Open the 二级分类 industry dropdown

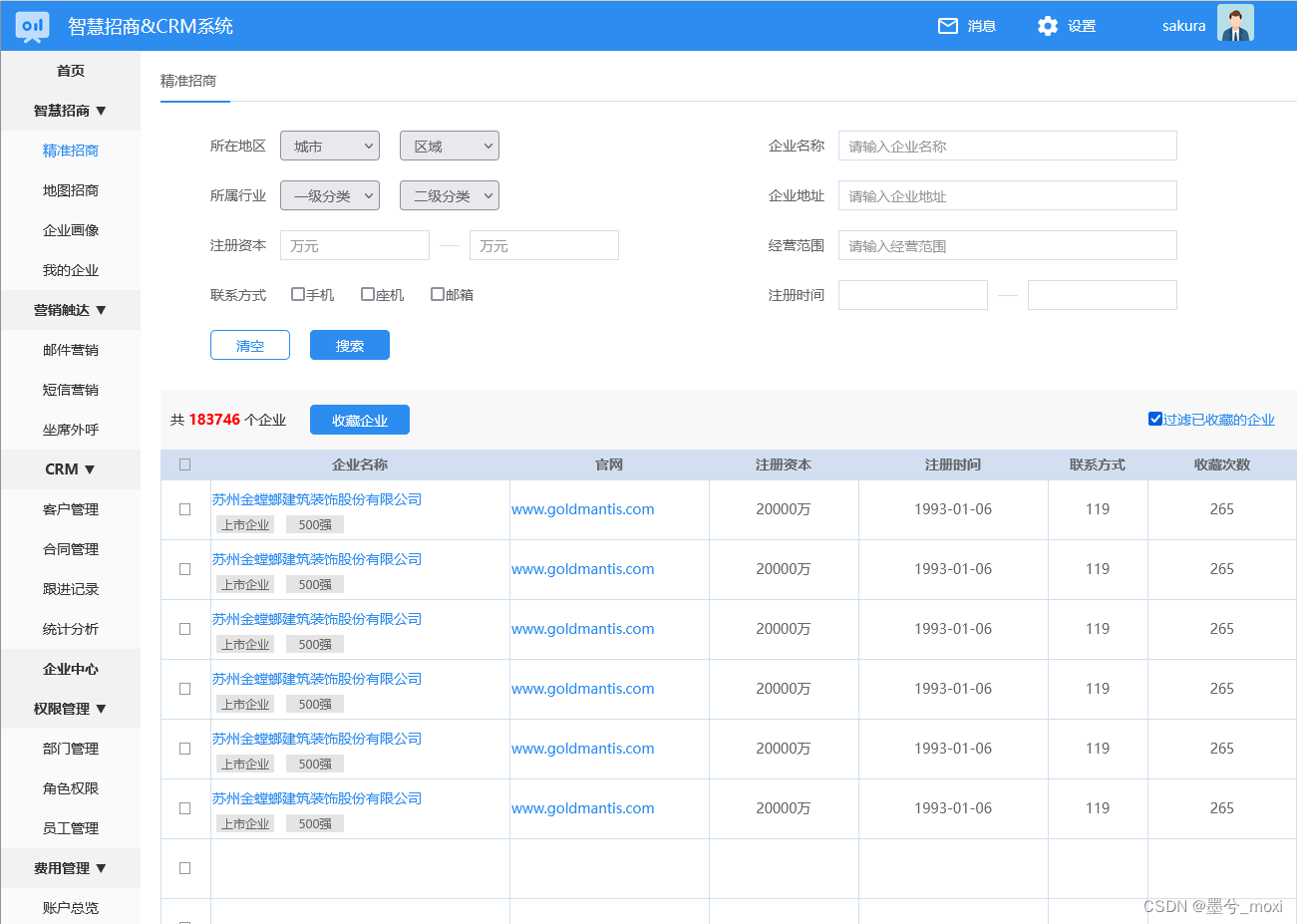[450, 195]
